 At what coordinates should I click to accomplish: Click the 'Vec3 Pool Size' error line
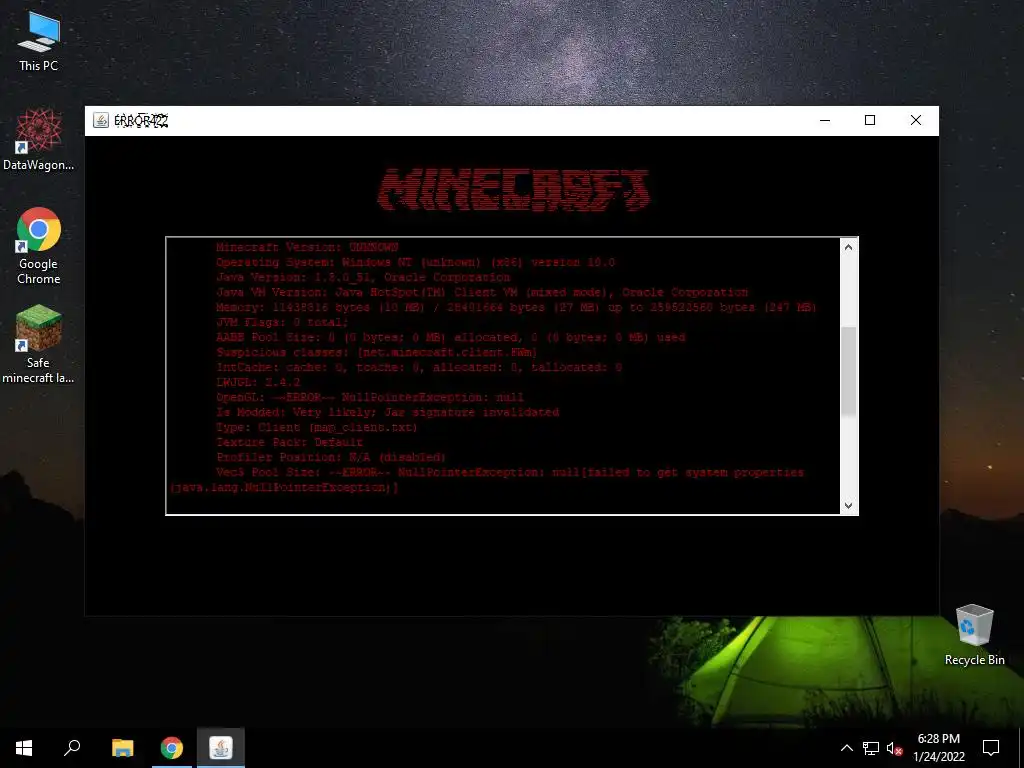tap(510, 473)
